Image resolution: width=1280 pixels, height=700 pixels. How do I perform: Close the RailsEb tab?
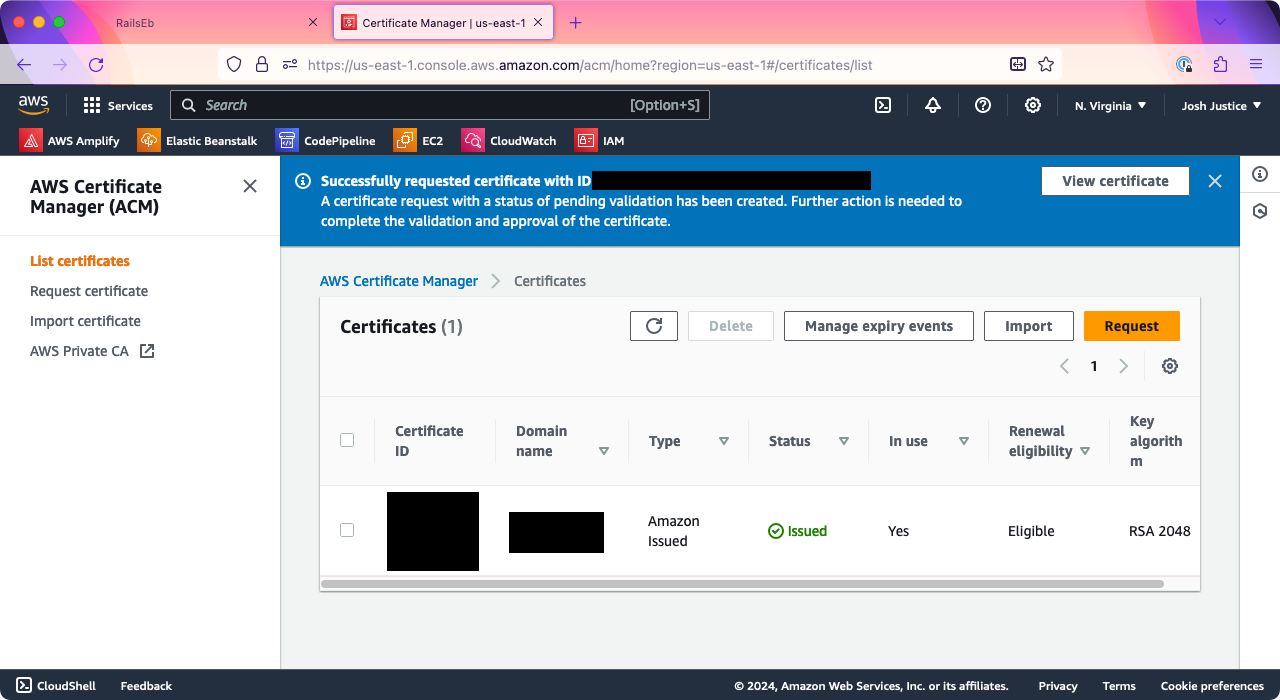[x=313, y=22]
